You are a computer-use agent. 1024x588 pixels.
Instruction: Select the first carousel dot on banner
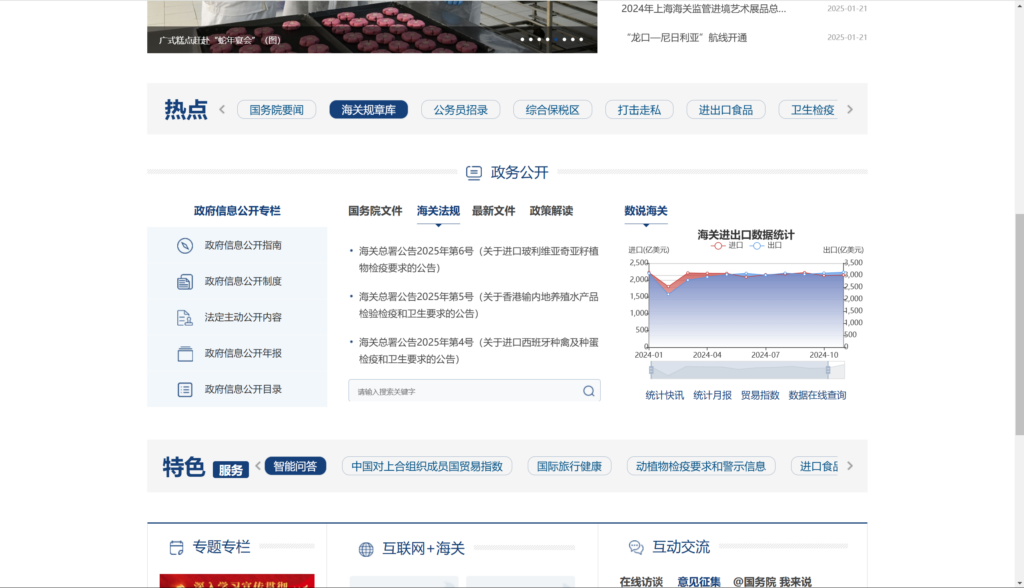(522, 39)
